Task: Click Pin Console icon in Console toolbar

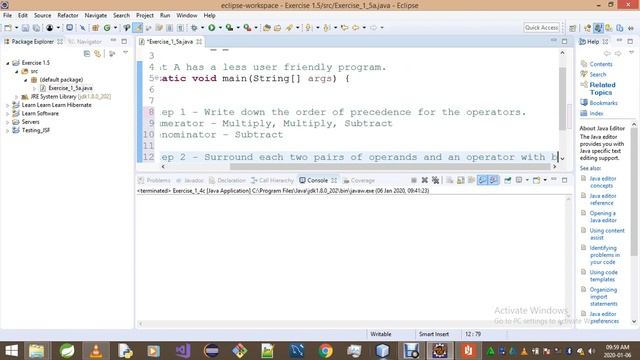Action: coord(507,180)
